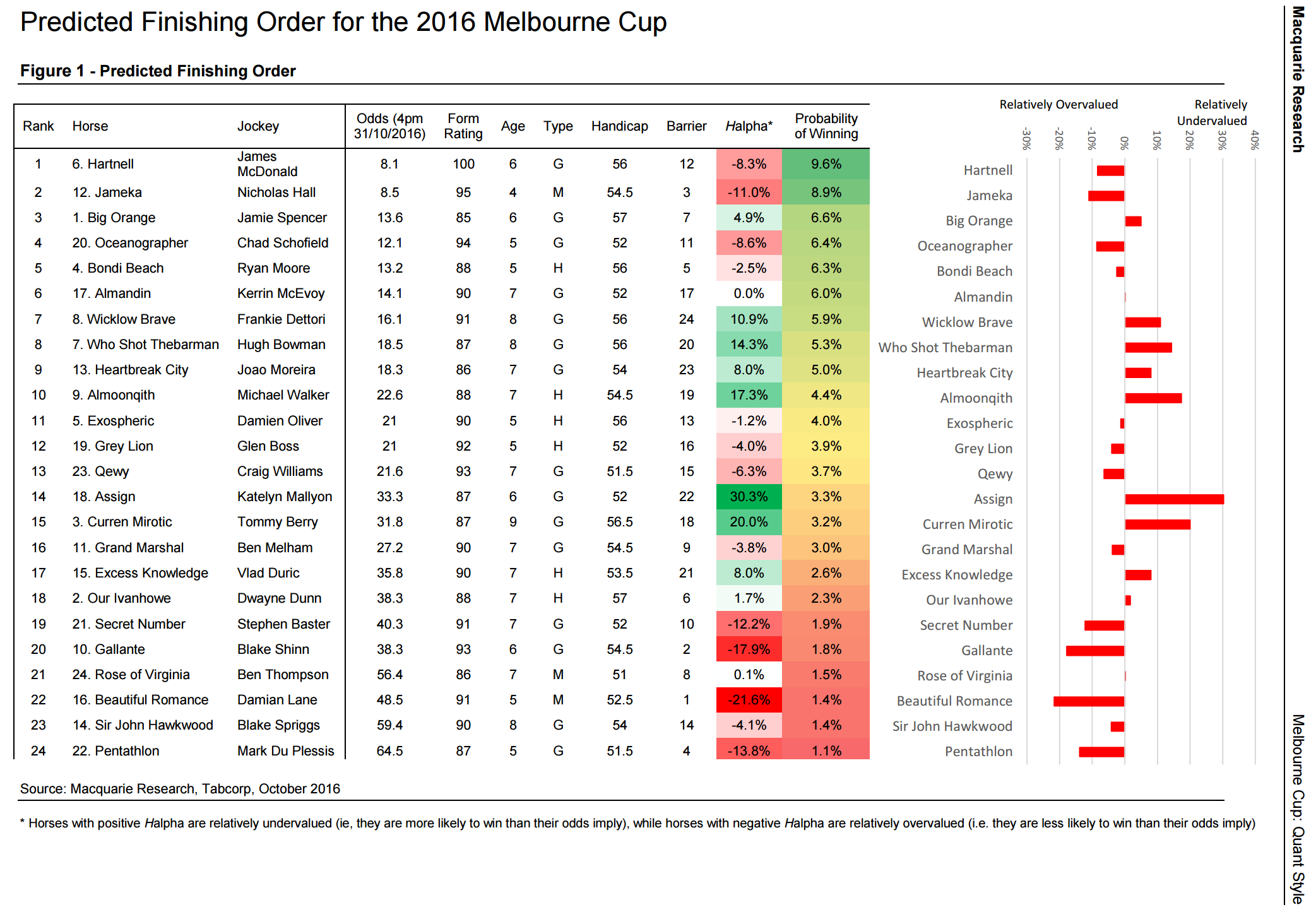1316x924 pixels.
Task: Click the Odds column header
Action: click(389, 126)
